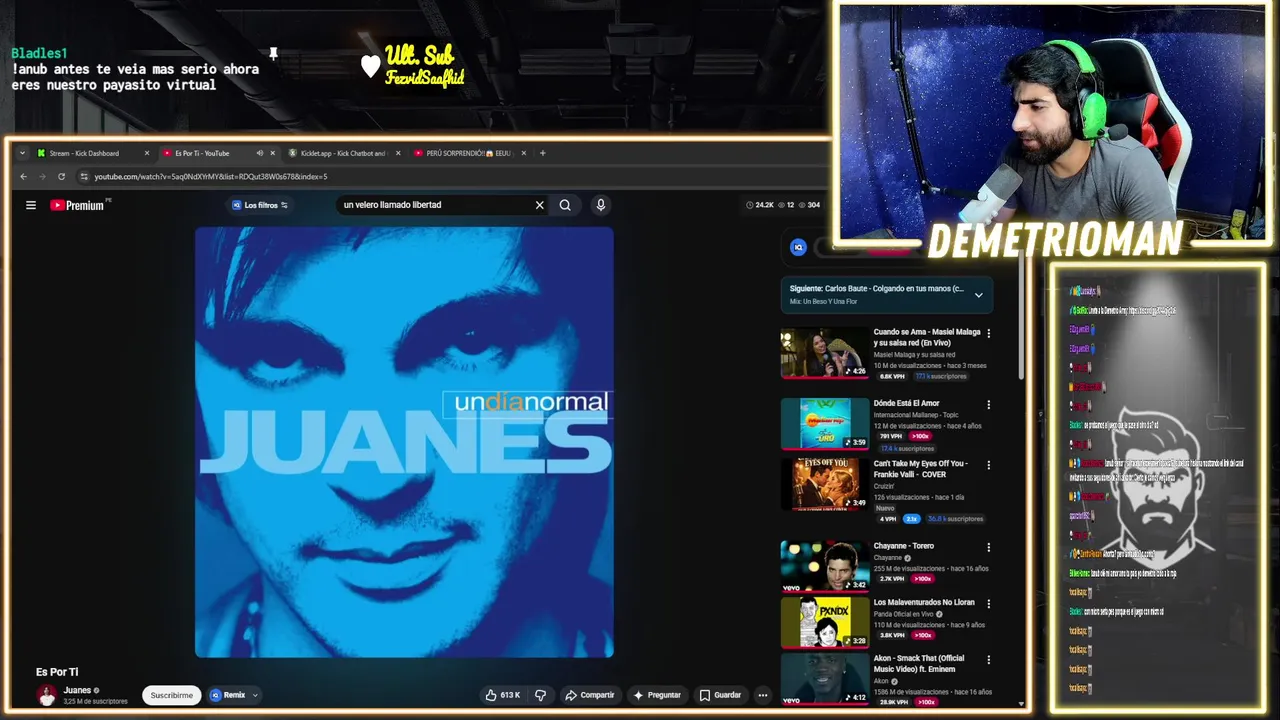Like the video showing 613 K
The height and width of the screenshot is (720, 1280).
(503, 695)
